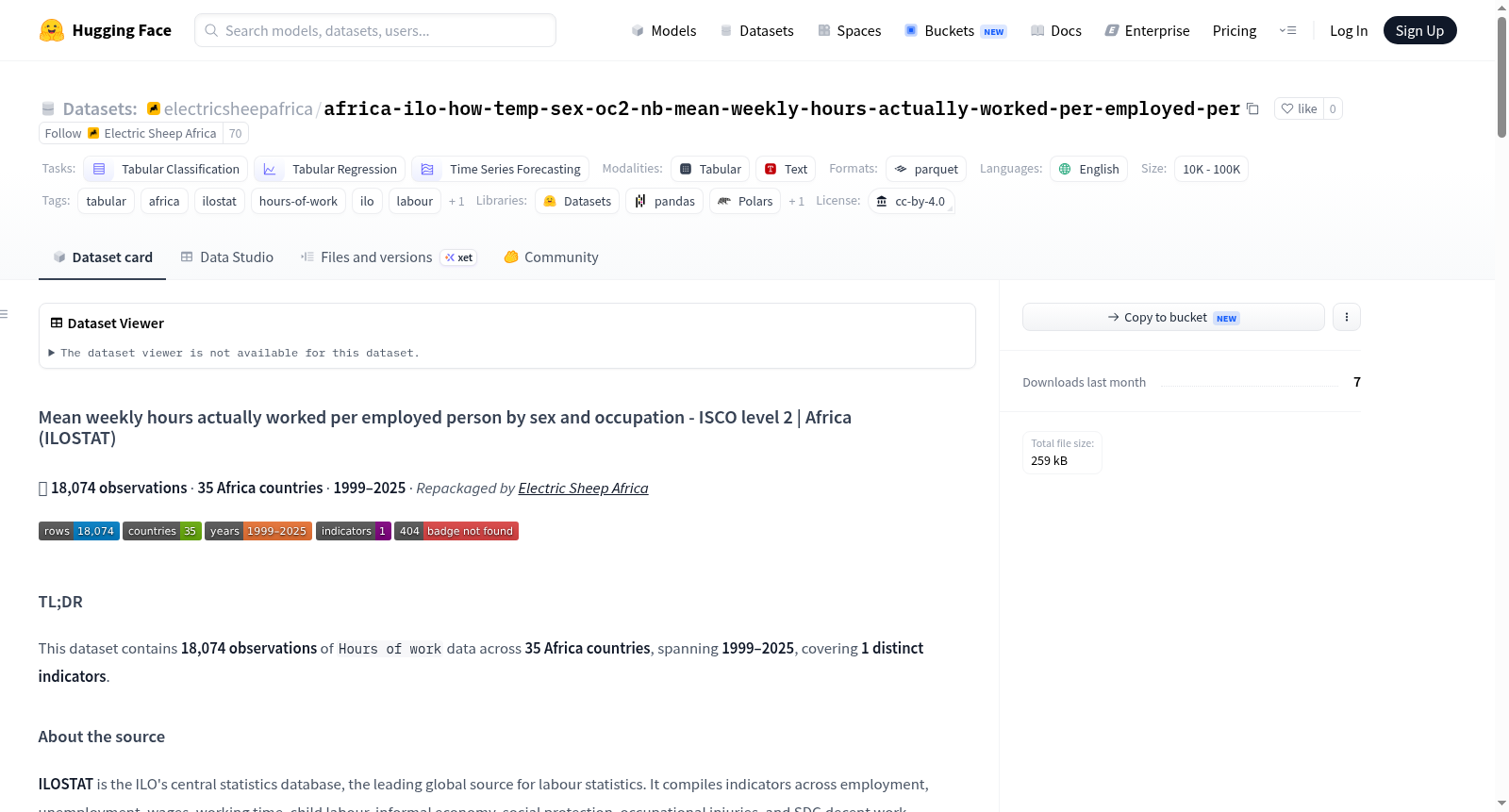Image resolution: width=1509 pixels, height=812 pixels.
Task: Expand the +1 more libraries
Action: [796, 201]
